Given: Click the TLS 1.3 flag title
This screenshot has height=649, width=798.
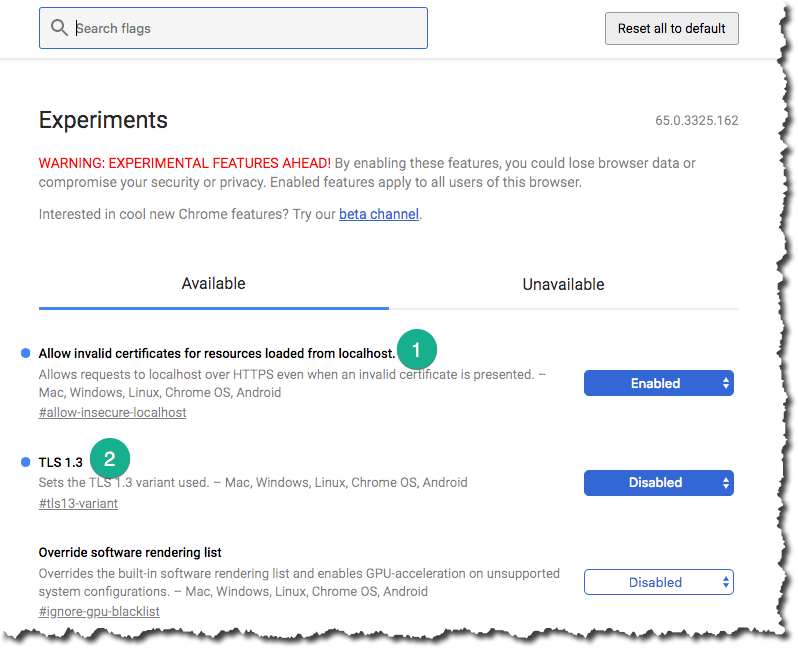Looking at the screenshot, I should point(61,462).
